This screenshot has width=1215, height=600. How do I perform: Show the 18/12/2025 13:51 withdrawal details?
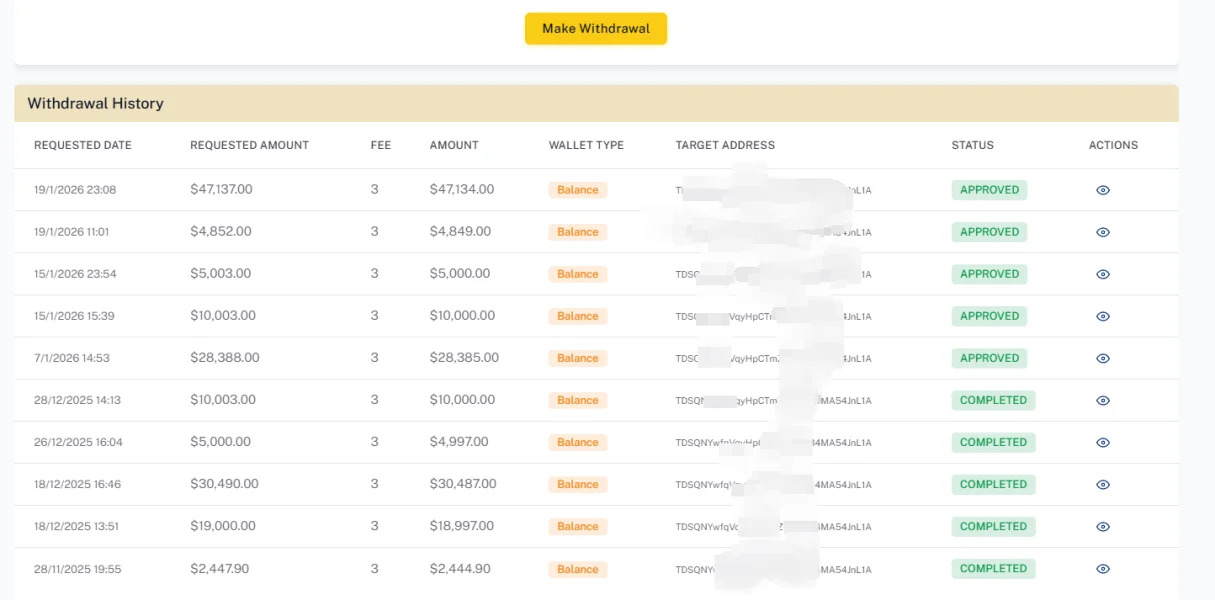click(1103, 526)
